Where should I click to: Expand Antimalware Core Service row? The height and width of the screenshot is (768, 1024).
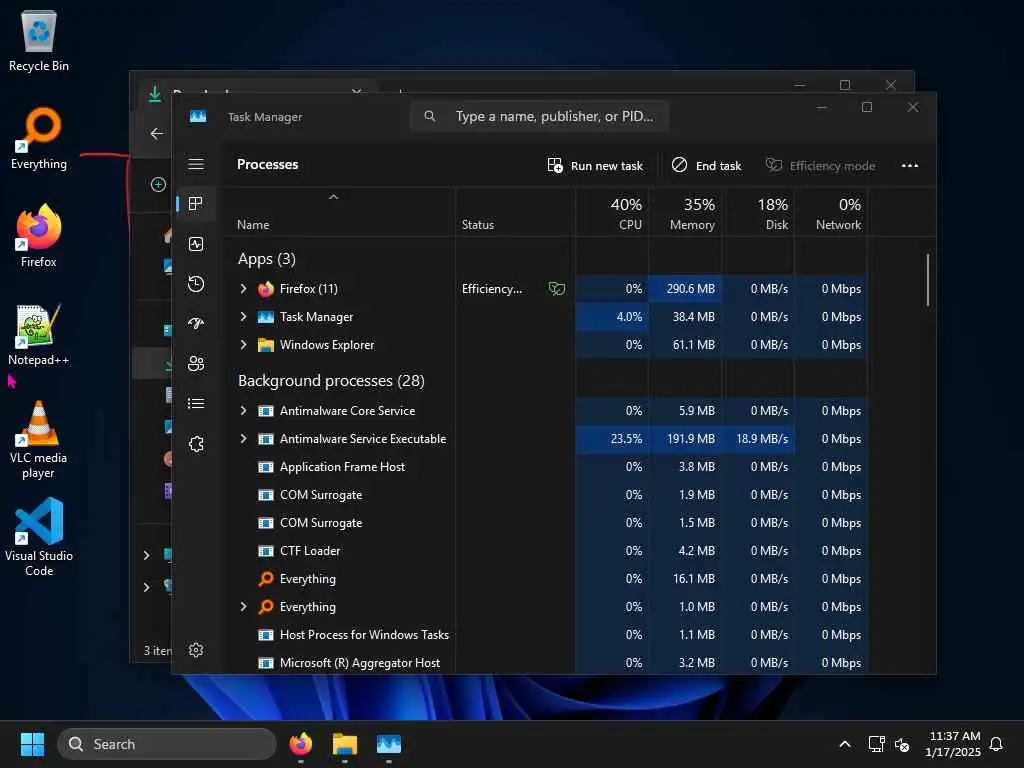click(x=243, y=411)
